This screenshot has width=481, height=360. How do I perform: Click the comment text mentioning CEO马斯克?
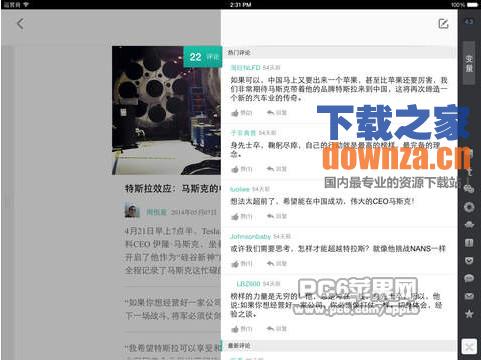coord(322,201)
